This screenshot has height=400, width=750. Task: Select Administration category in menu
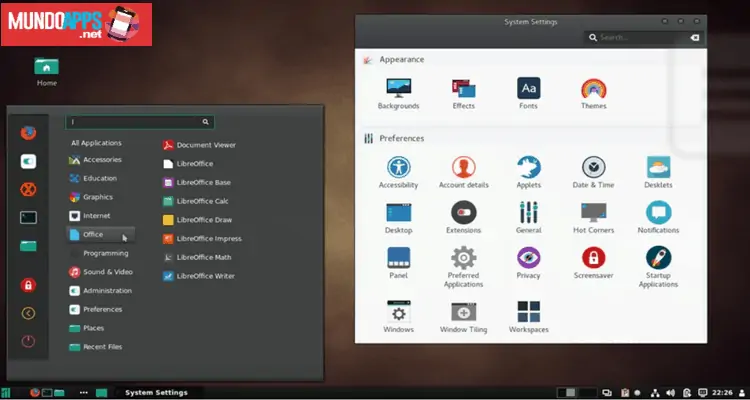pos(101,290)
